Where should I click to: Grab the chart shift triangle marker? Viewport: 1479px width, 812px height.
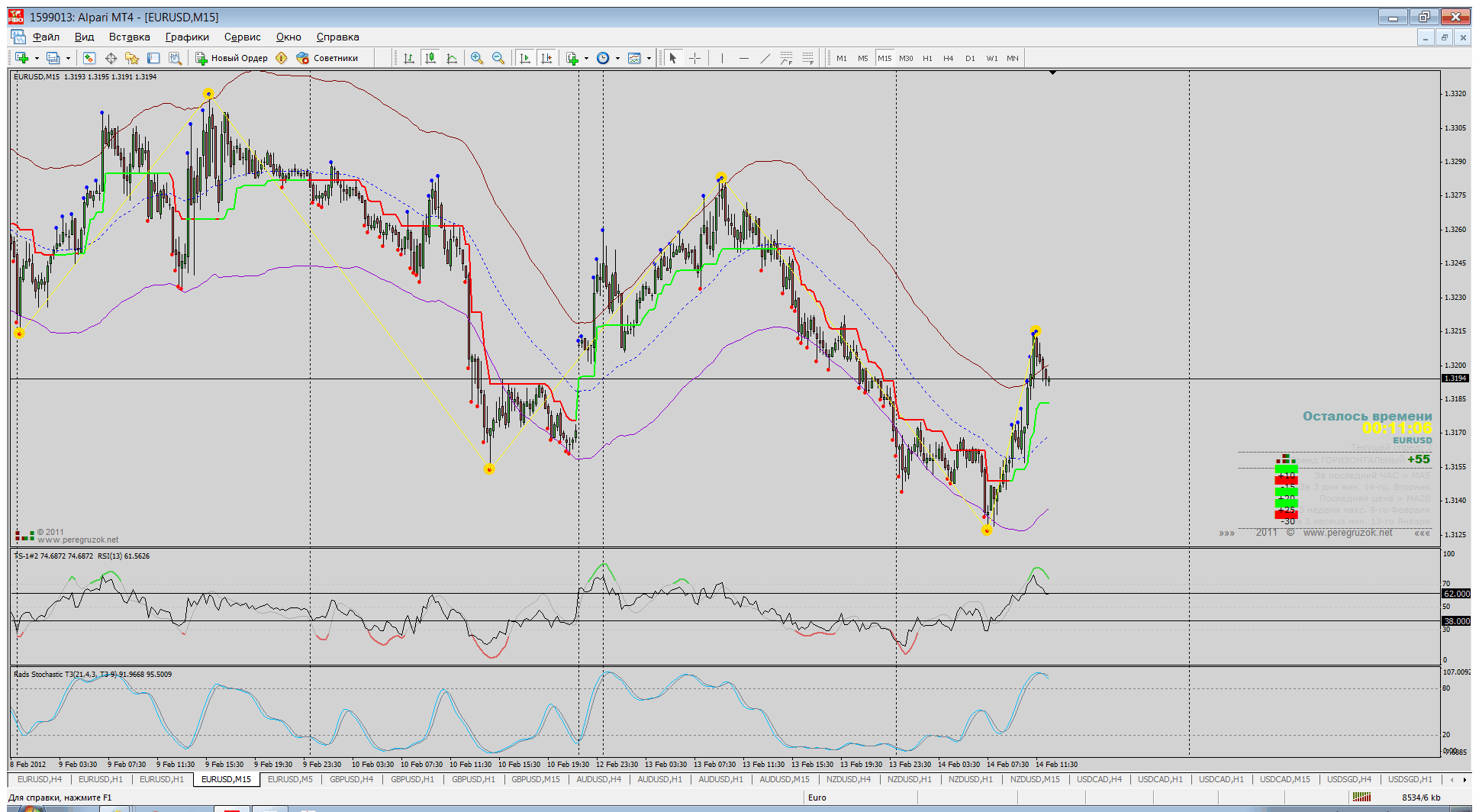click(x=1052, y=72)
